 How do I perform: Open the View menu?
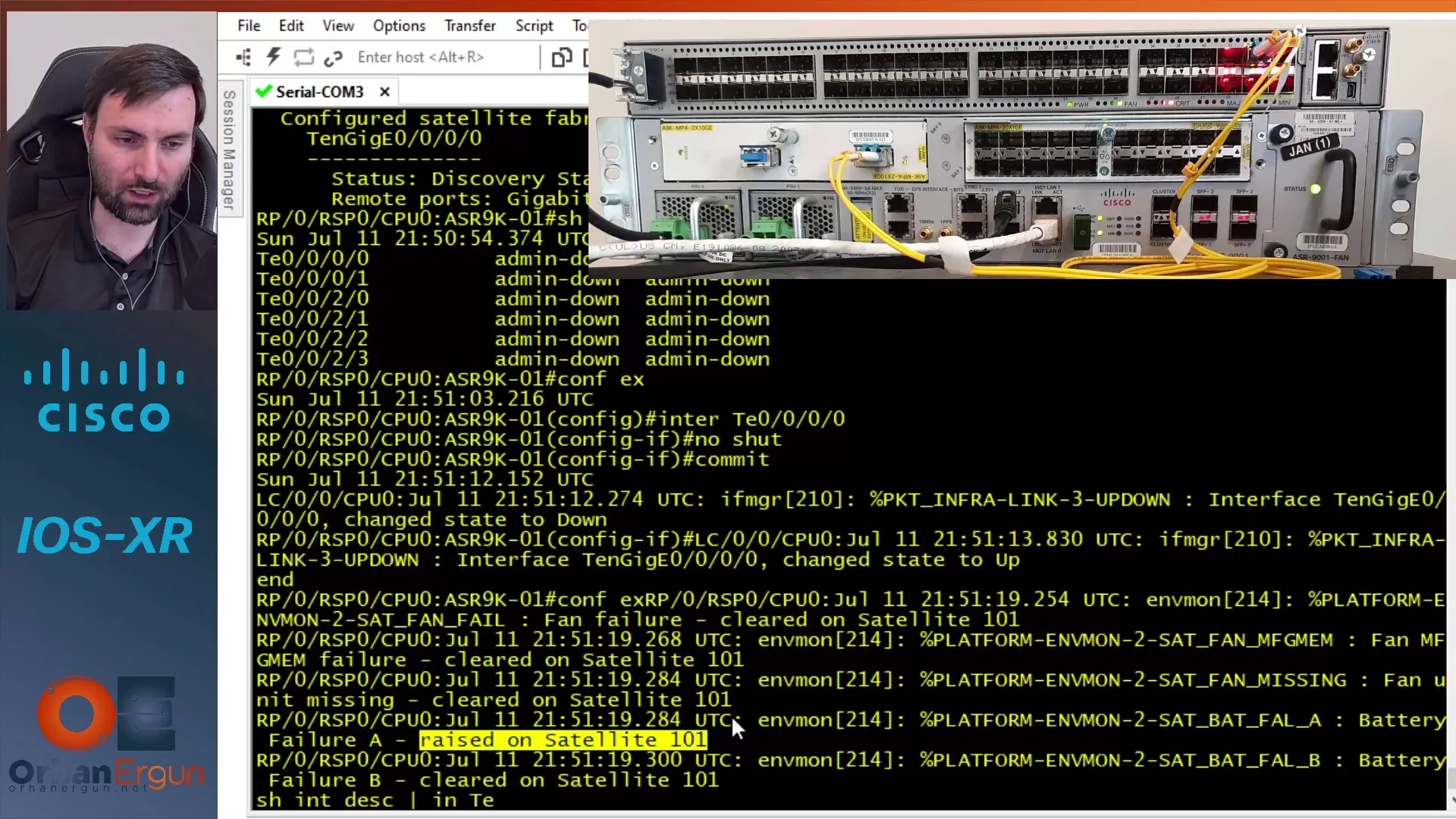[337, 25]
